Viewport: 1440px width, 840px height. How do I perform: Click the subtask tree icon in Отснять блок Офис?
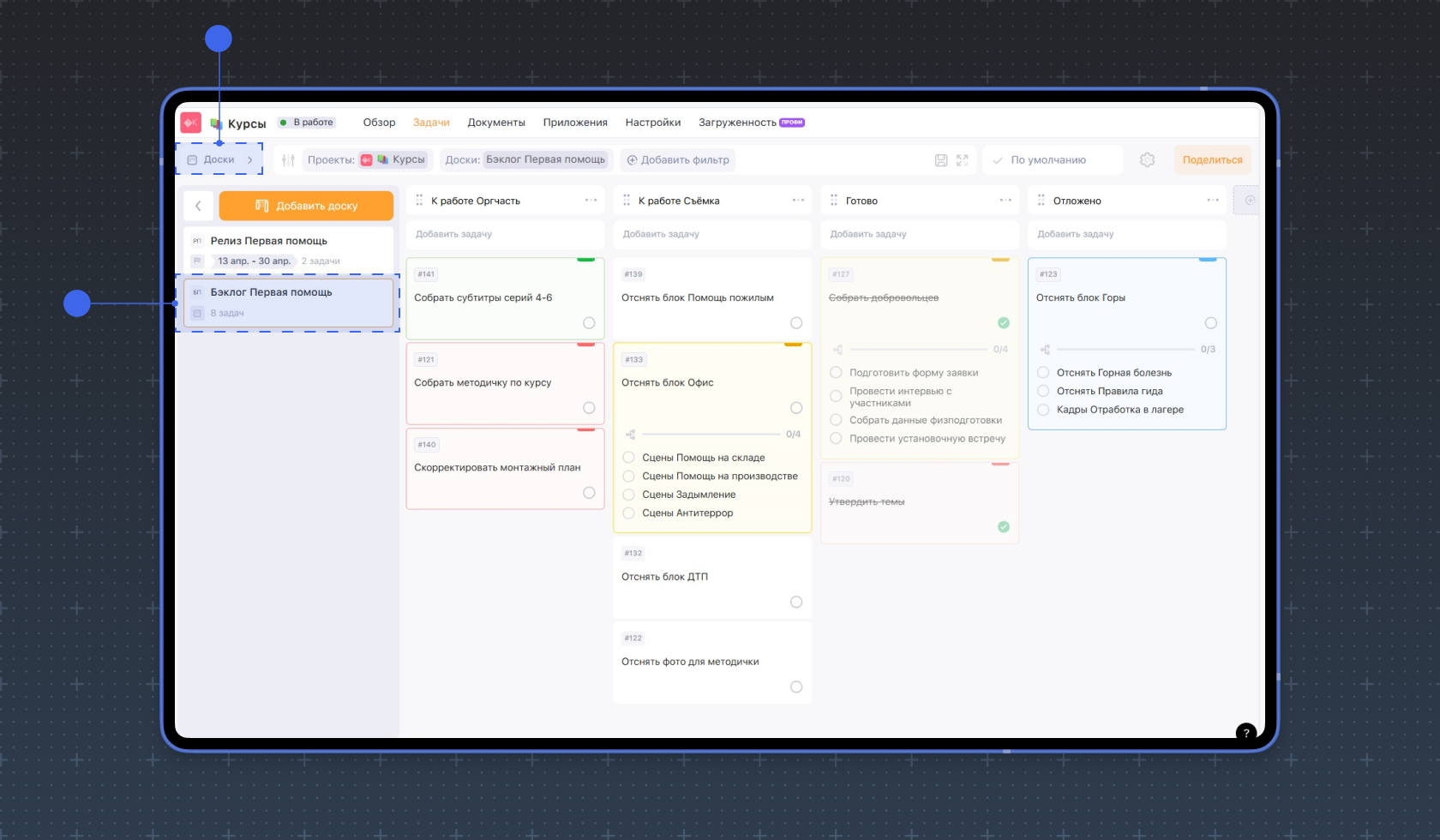click(x=630, y=435)
